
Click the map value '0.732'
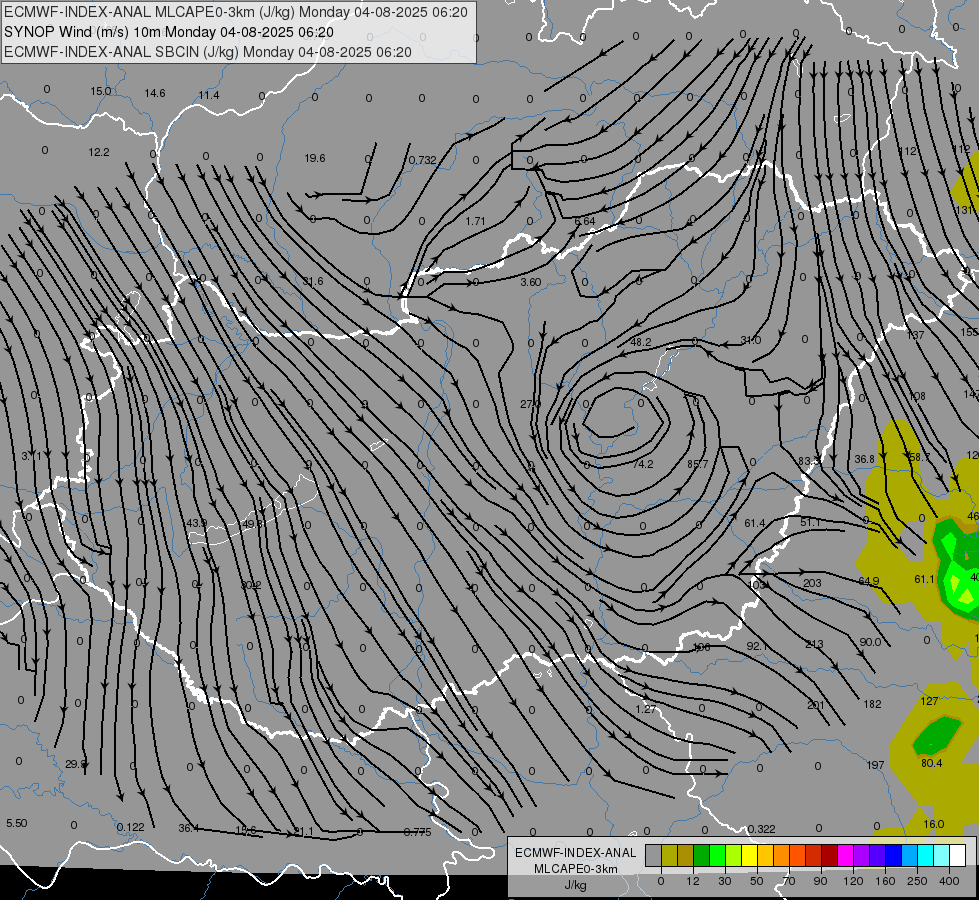coord(423,160)
